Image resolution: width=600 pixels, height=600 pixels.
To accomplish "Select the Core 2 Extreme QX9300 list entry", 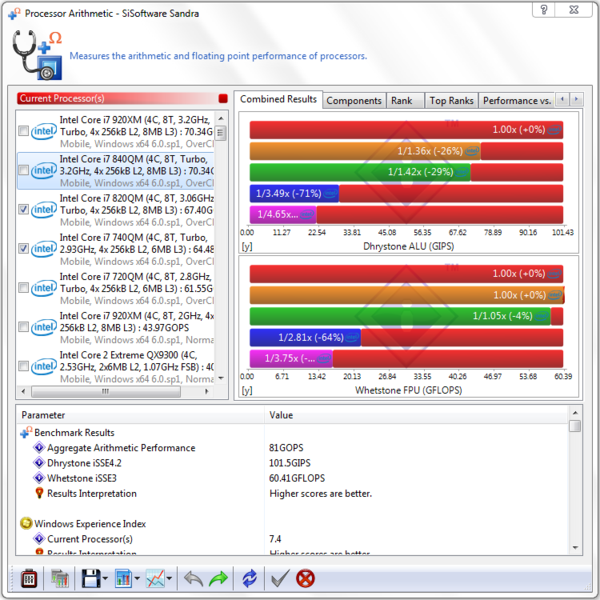I will [x=116, y=367].
